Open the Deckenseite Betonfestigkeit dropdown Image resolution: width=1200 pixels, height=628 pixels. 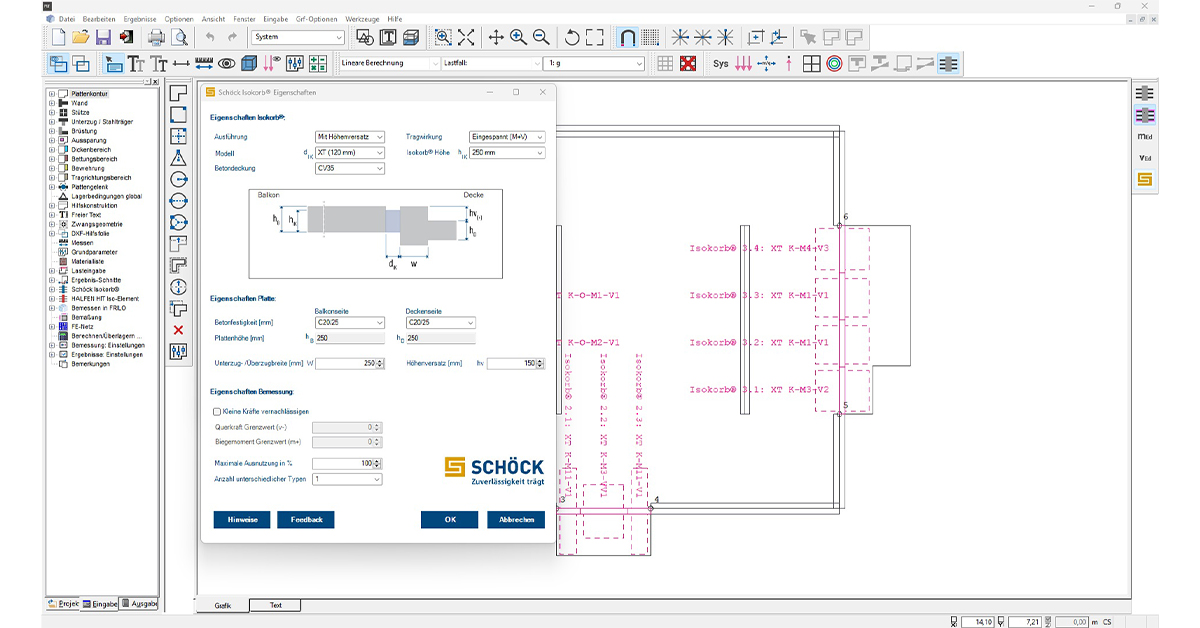[440, 323]
